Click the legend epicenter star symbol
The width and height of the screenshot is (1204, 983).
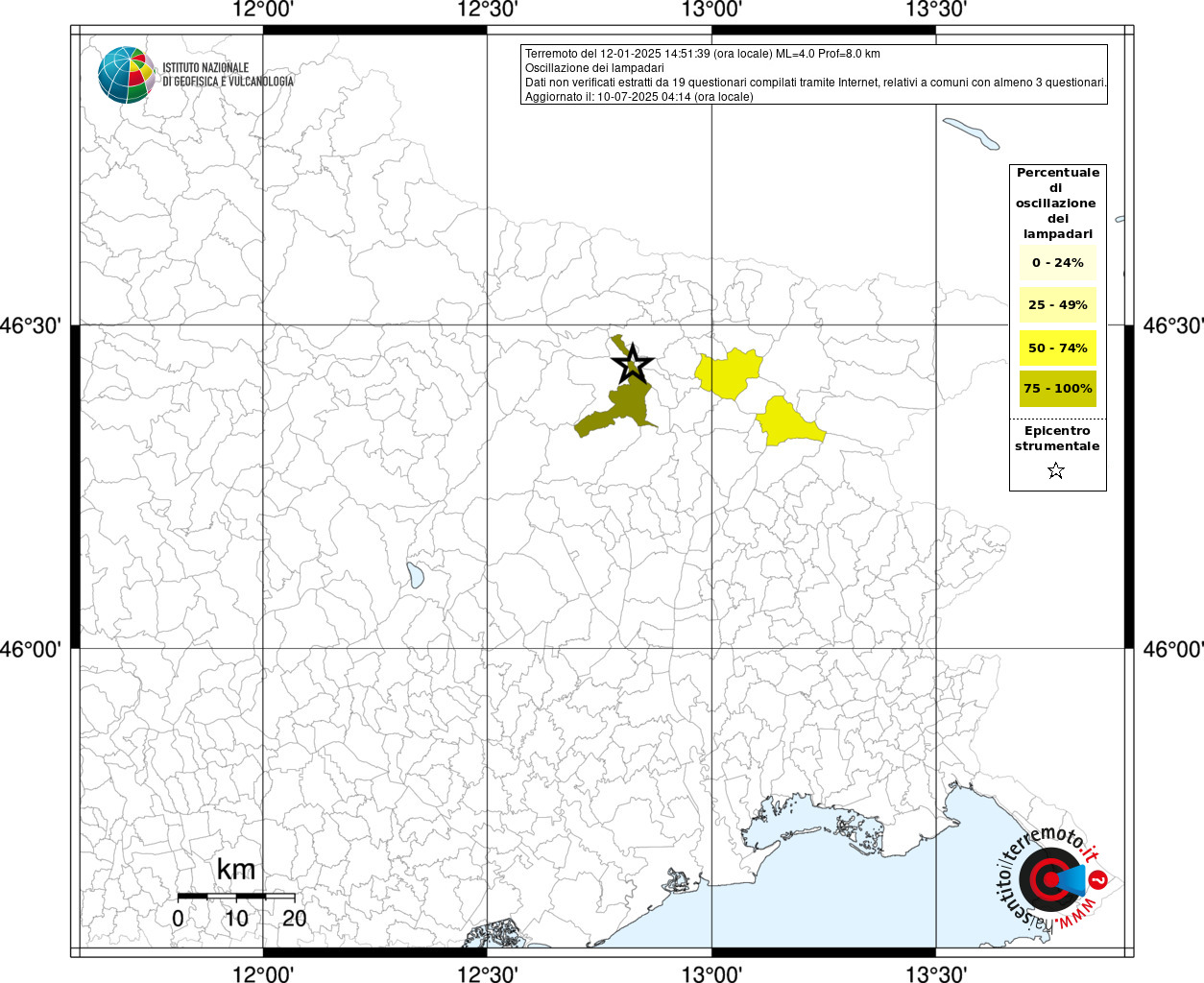pos(1056,470)
